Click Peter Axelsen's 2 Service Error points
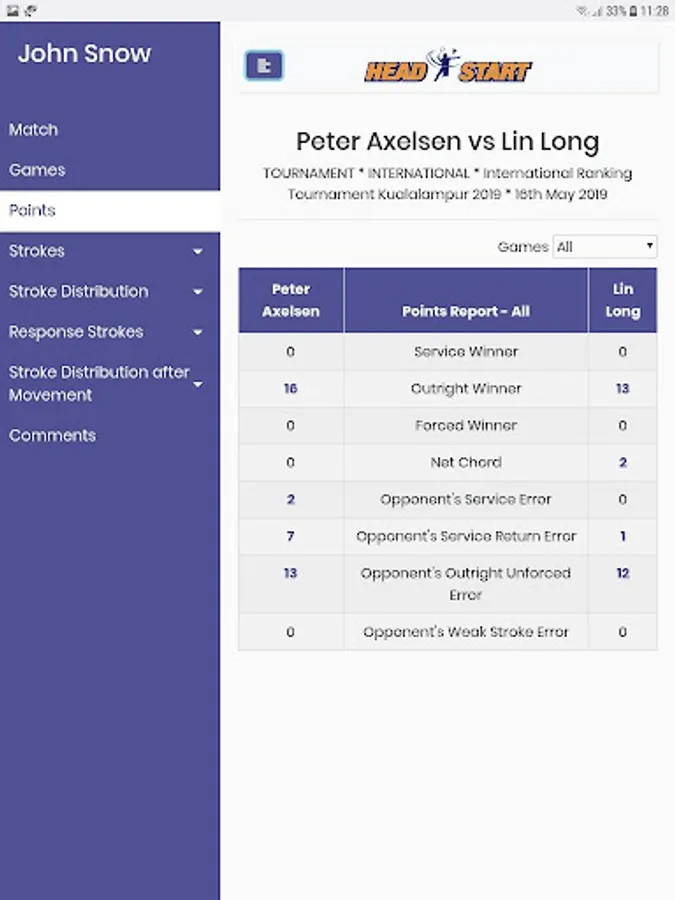The height and width of the screenshot is (900, 675). coord(290,499)
